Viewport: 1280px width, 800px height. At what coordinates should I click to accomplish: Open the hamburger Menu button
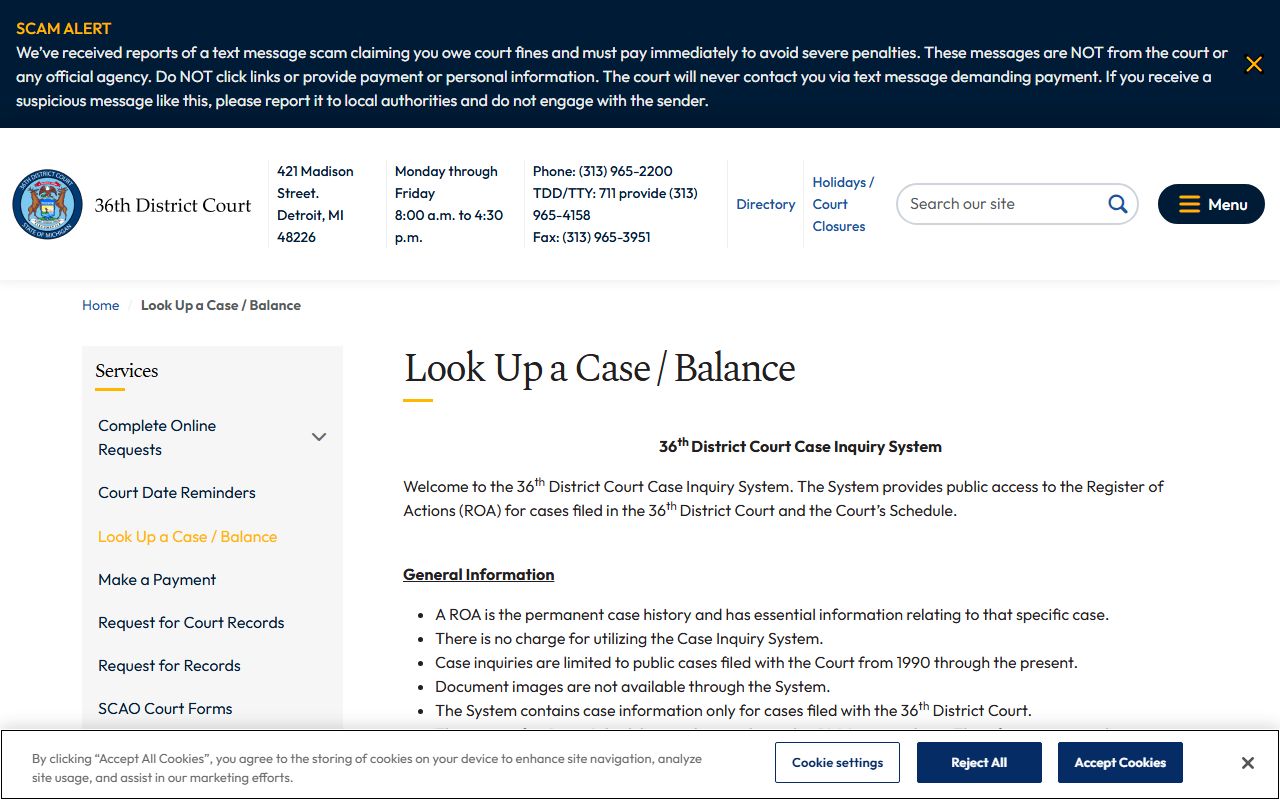point(1211,204)
